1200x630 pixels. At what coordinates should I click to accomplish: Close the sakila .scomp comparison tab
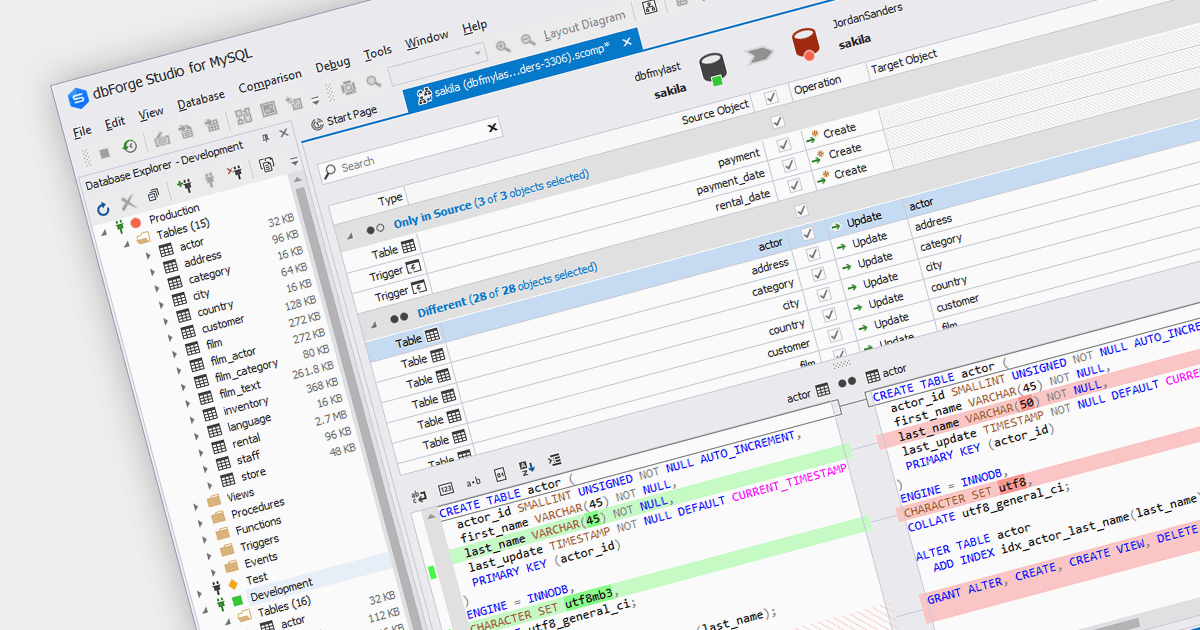(627, 42)
